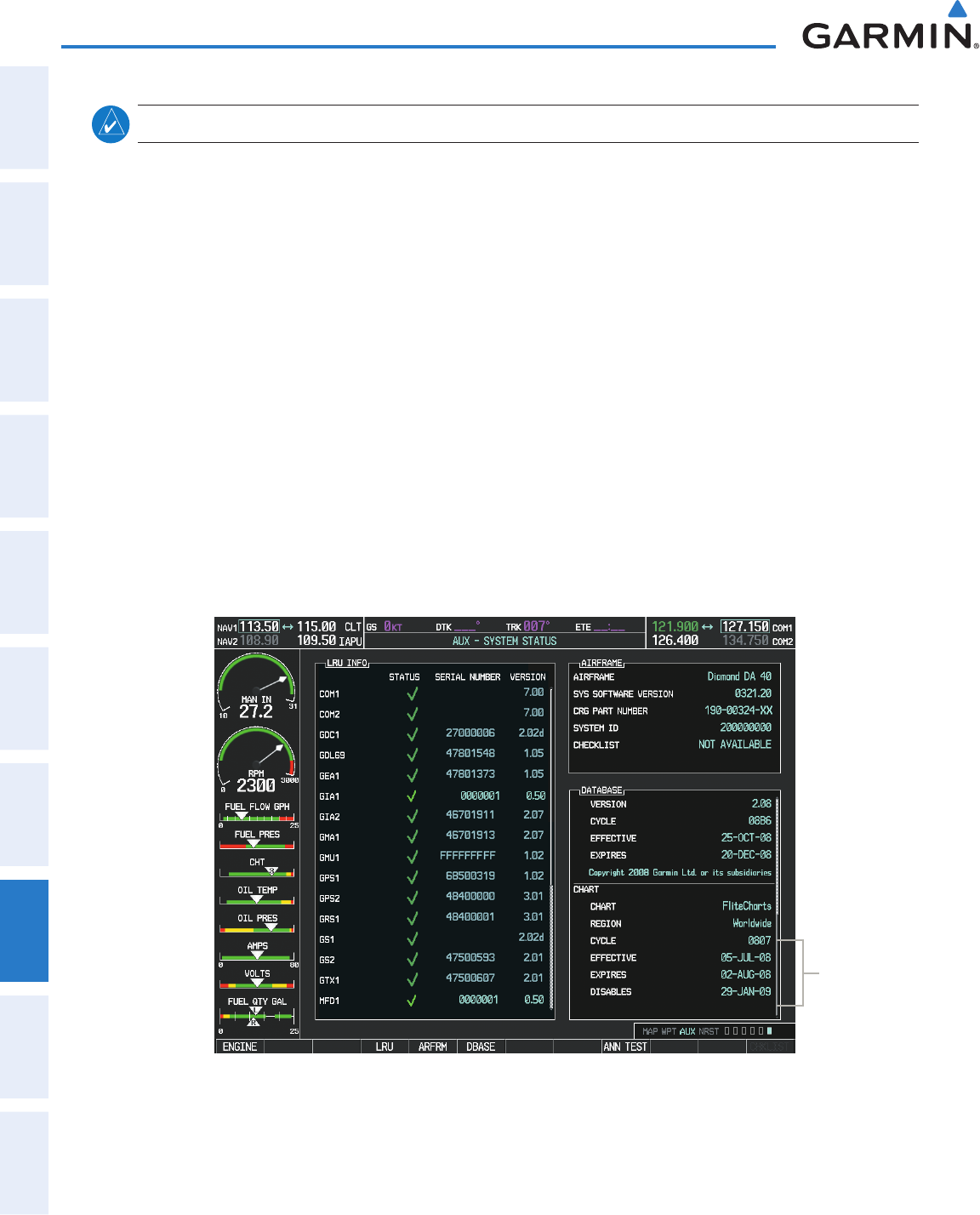Click database expires date 20-DEC-08

coord(746,855)
